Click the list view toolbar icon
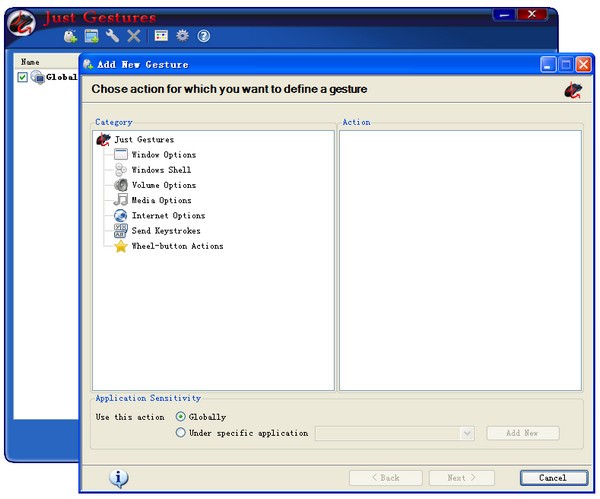Image resolution: width=600 pixels, height=499 pixels. click(161, 36)
